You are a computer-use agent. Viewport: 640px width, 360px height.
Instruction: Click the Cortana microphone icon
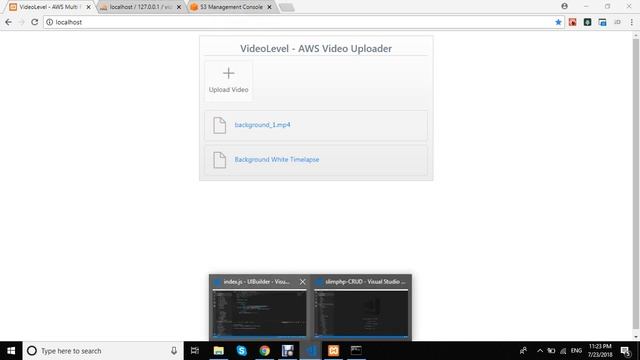174,351
